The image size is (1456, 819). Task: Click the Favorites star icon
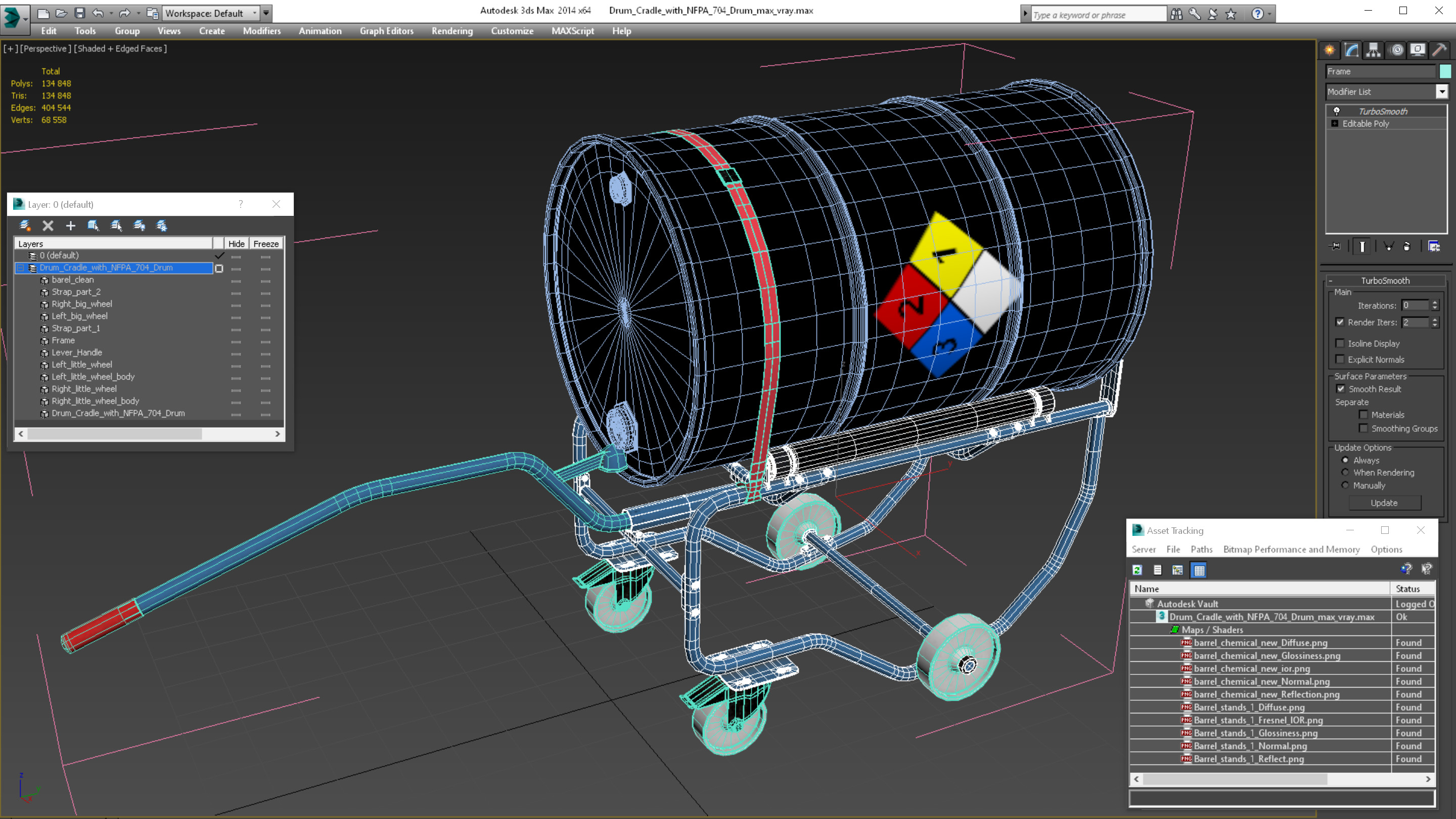1231,14
